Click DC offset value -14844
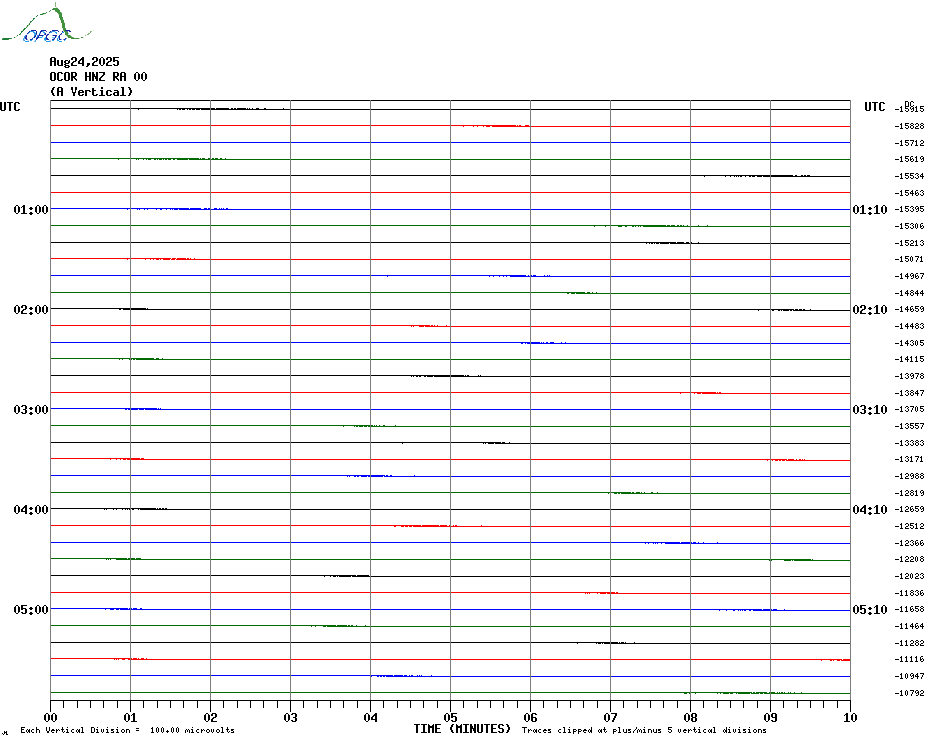Image resolution: width=930 pixels, height=744 pixels. pos(909,293)
